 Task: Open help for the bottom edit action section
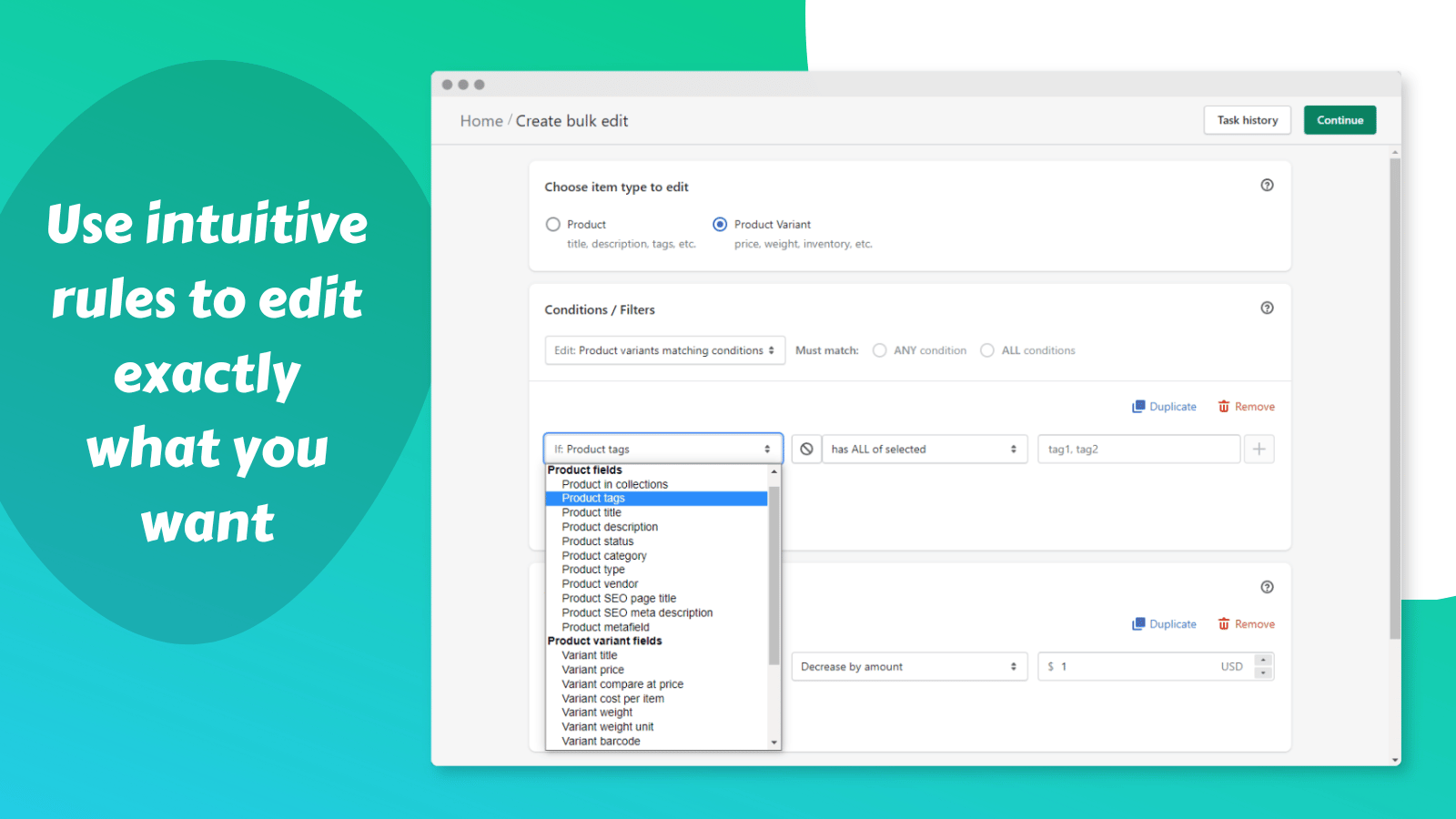(x=1267, y=587)
